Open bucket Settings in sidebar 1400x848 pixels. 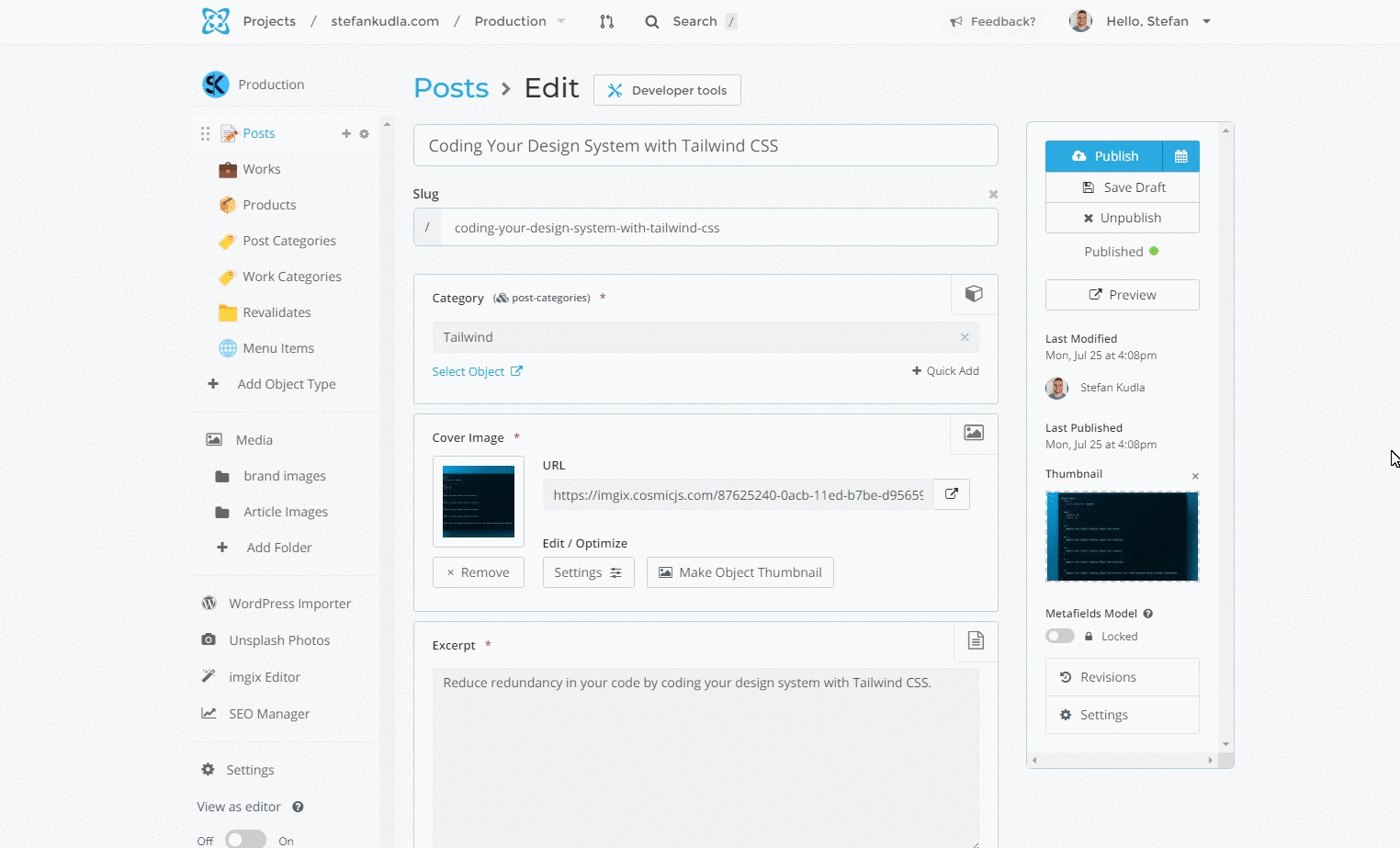tap(238, 770)
